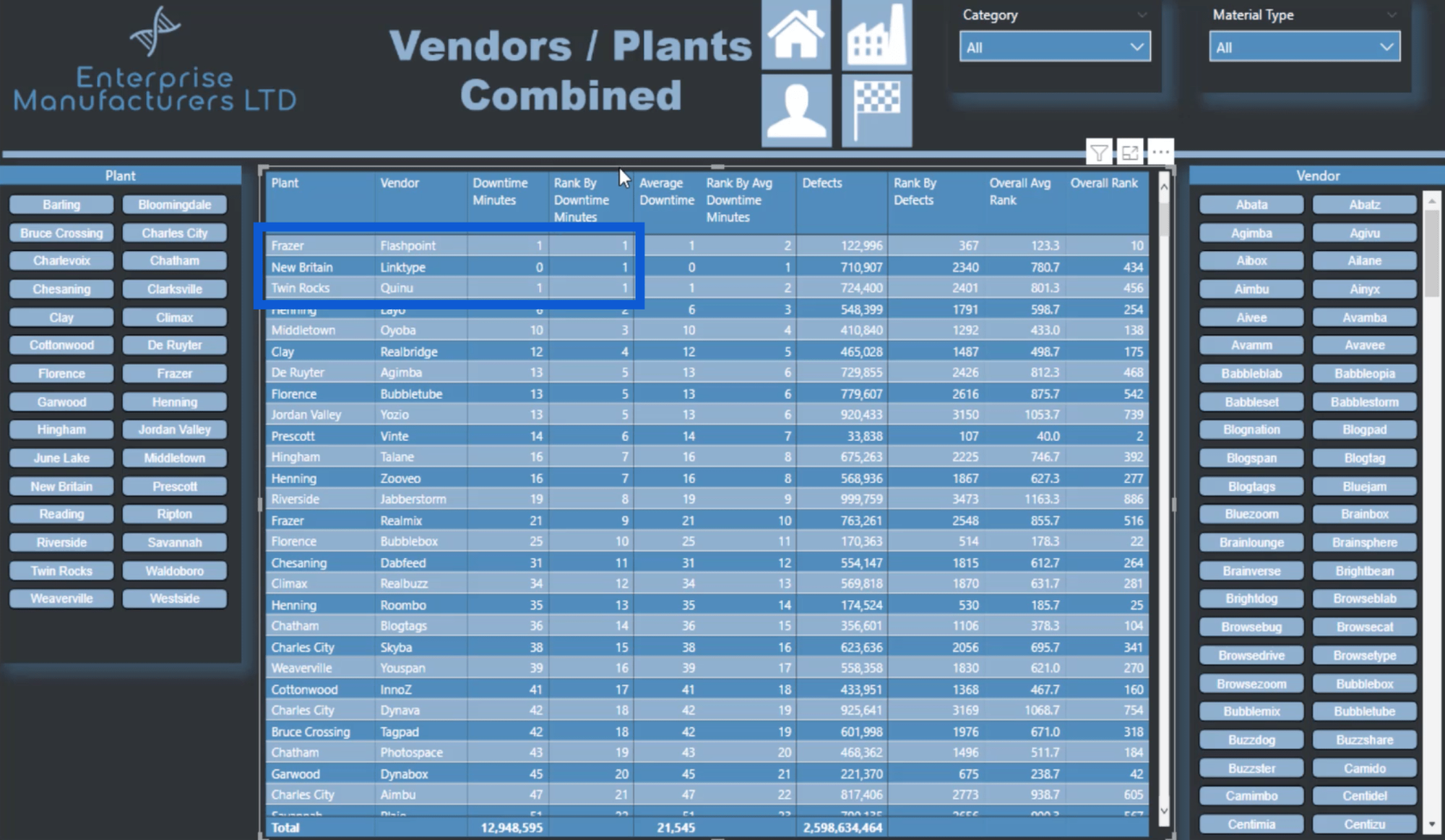Sort by the Plant column header
Screen dimensions: 1445x840
coord(285,183)
